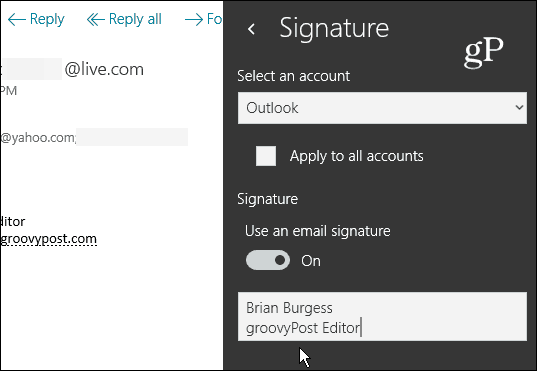Click the Reply all button

[124, 19]
